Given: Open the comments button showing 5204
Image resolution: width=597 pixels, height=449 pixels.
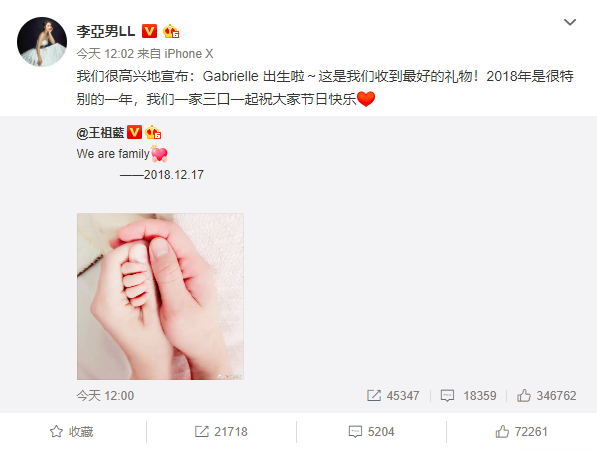Looking at the screenshot, I should (372, 431).
